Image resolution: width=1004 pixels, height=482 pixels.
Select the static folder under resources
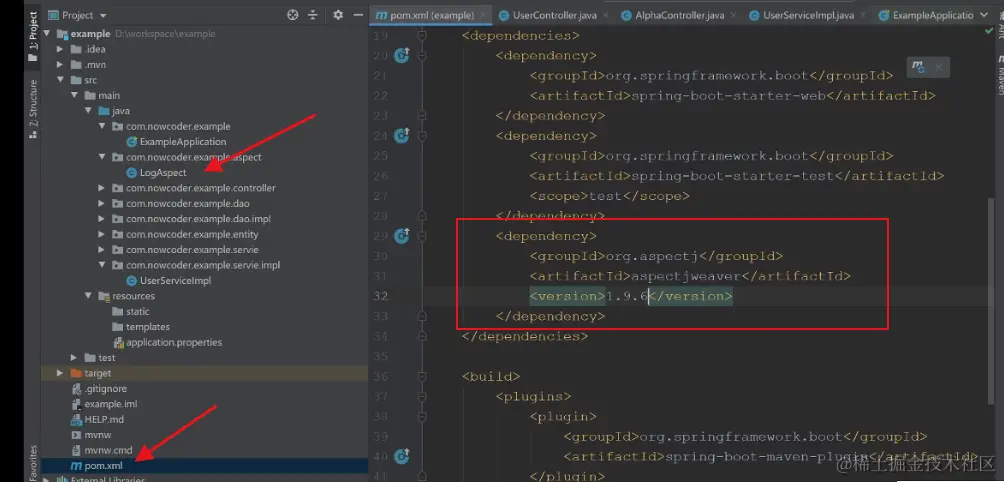[x=138, y=311]
